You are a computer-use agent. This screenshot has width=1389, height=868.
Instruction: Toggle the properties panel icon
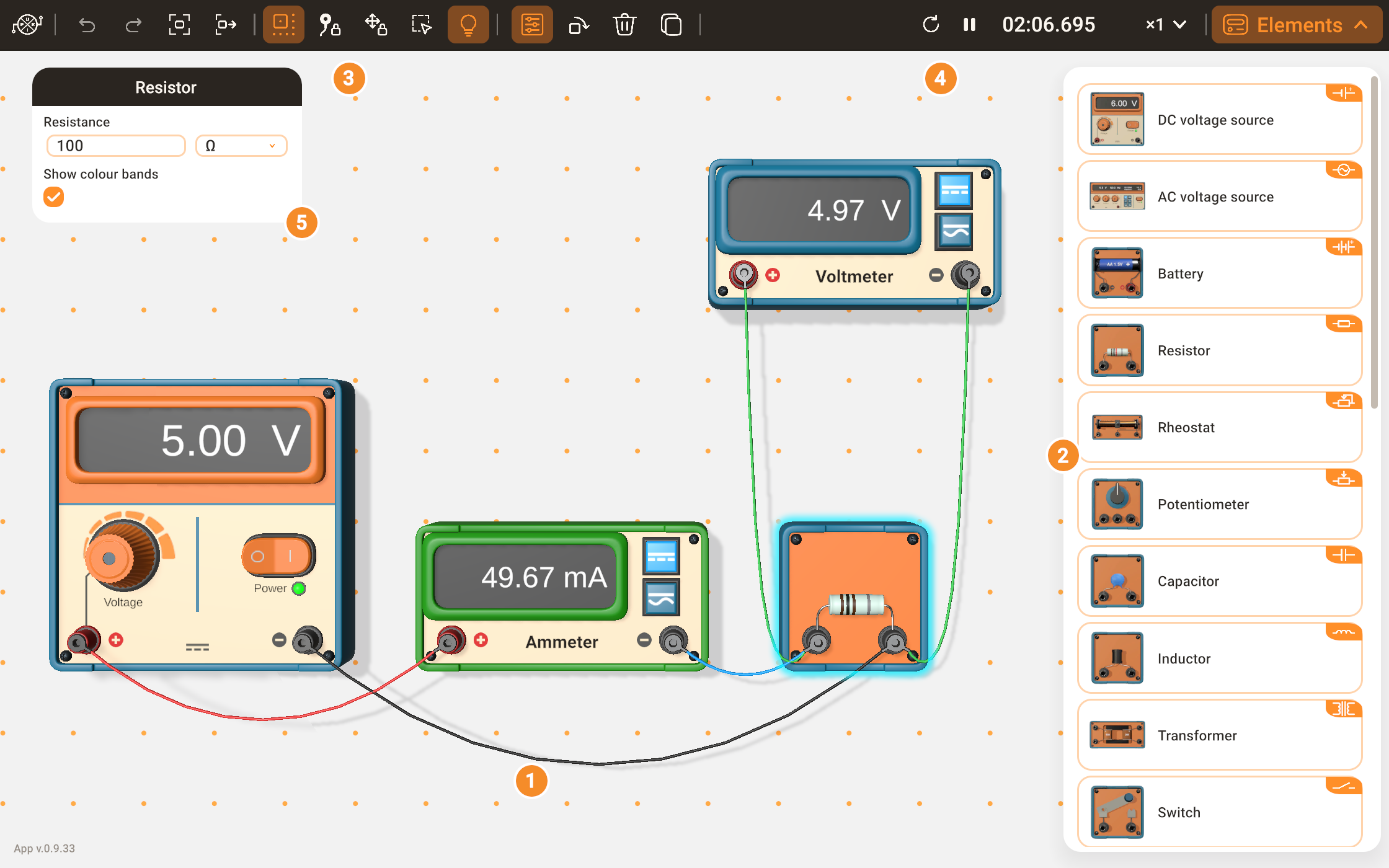pos(532,25)
